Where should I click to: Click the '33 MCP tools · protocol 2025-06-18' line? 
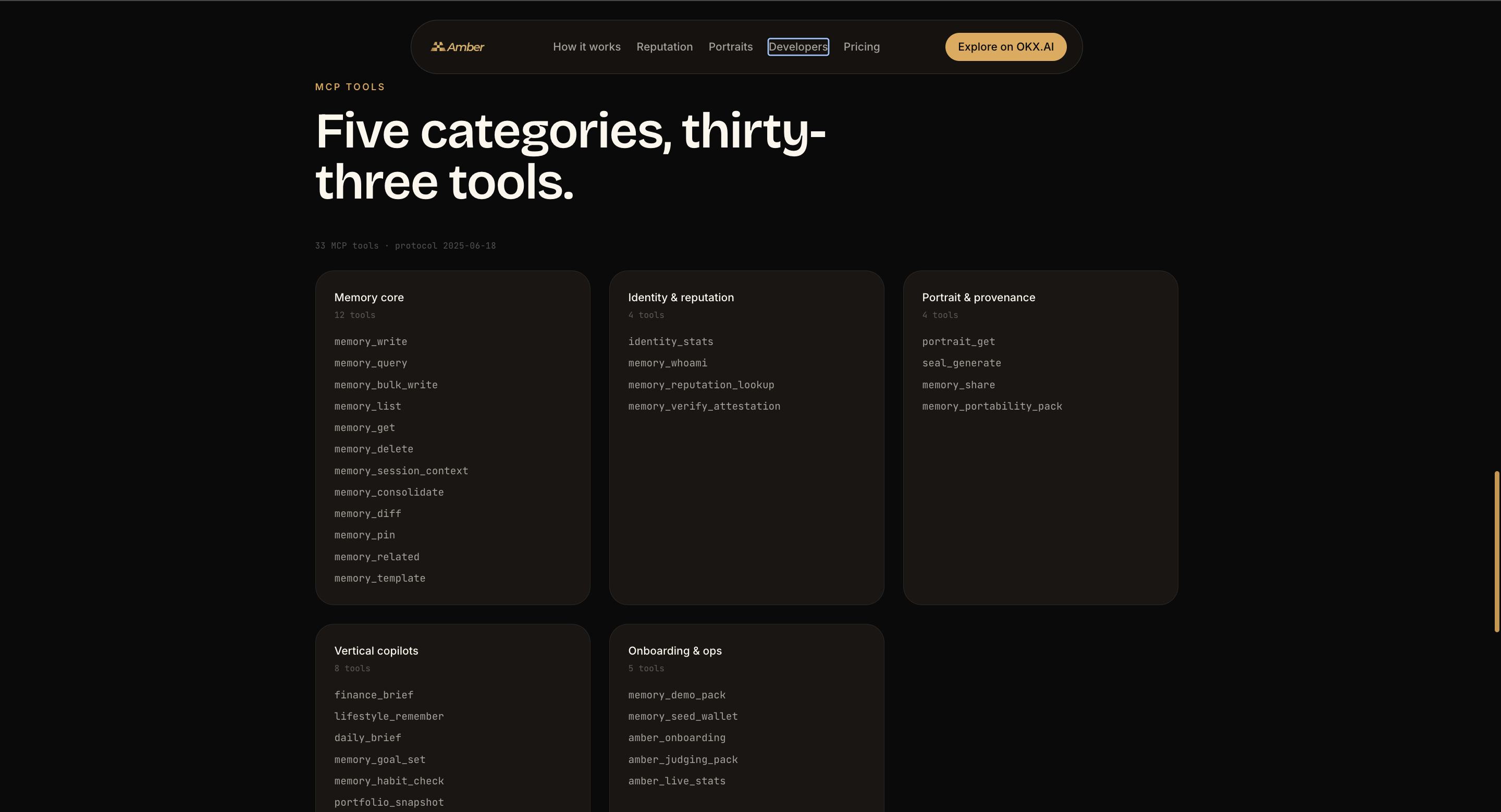click(x=405, y=246)
